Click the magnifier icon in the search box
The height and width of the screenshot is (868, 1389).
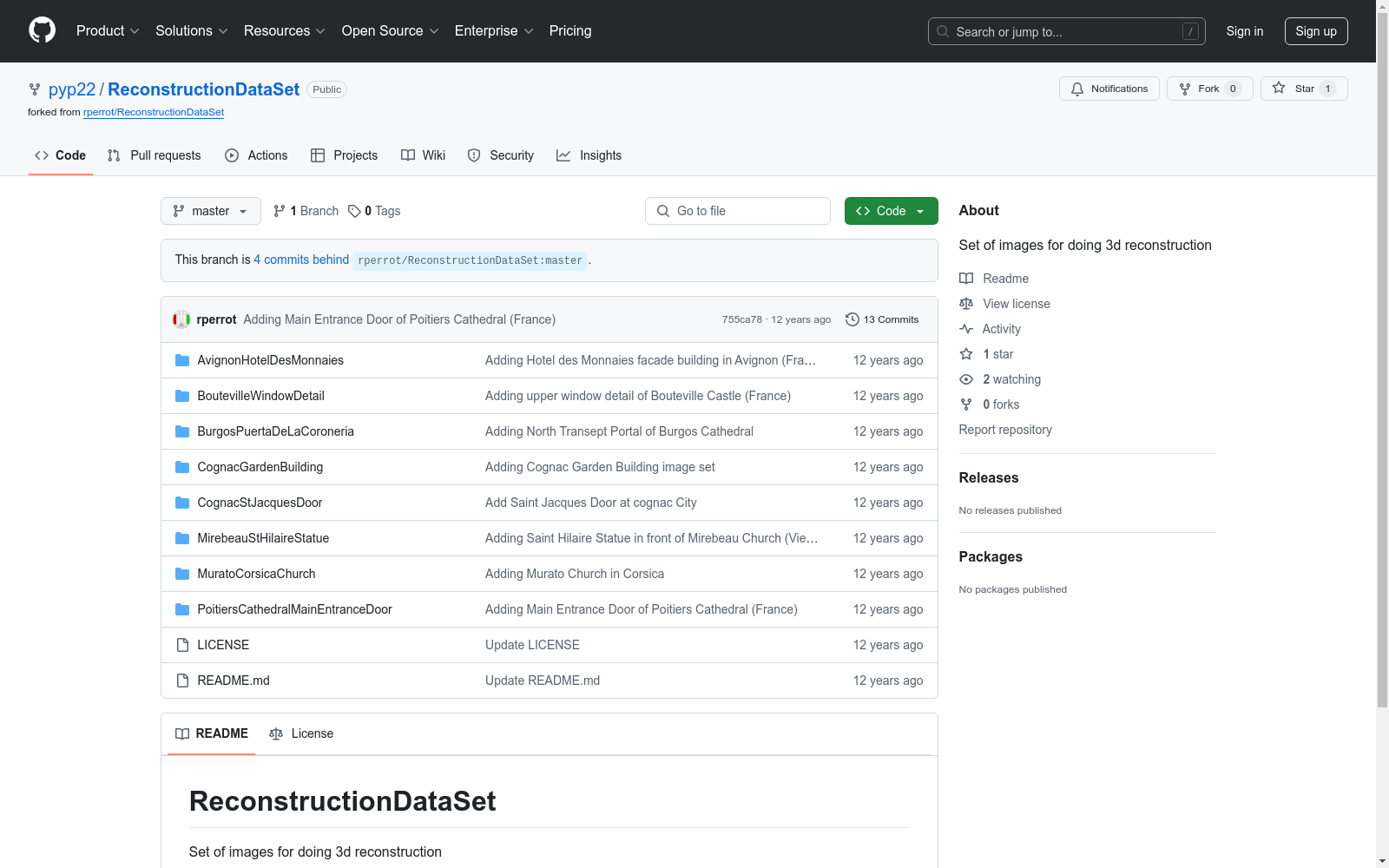pyautogui.click(x=943, y=31)
